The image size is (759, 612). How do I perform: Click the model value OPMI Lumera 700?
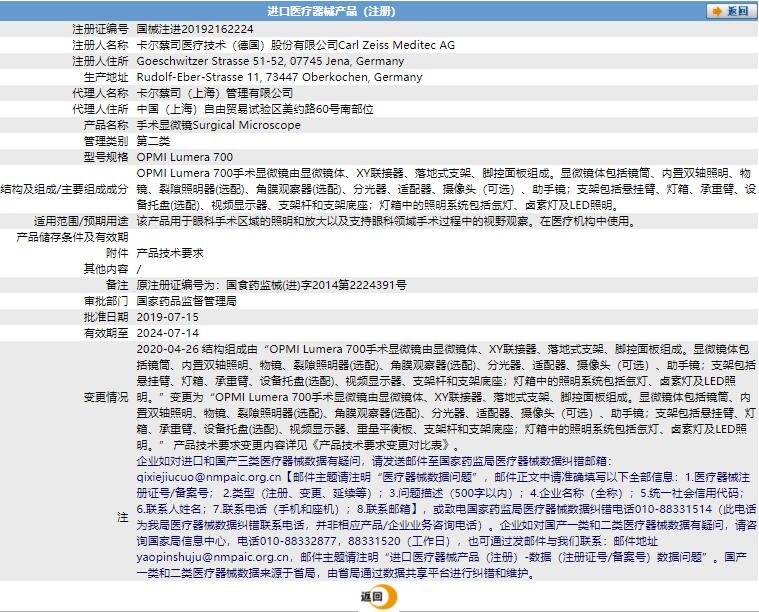tap(184, 157)
